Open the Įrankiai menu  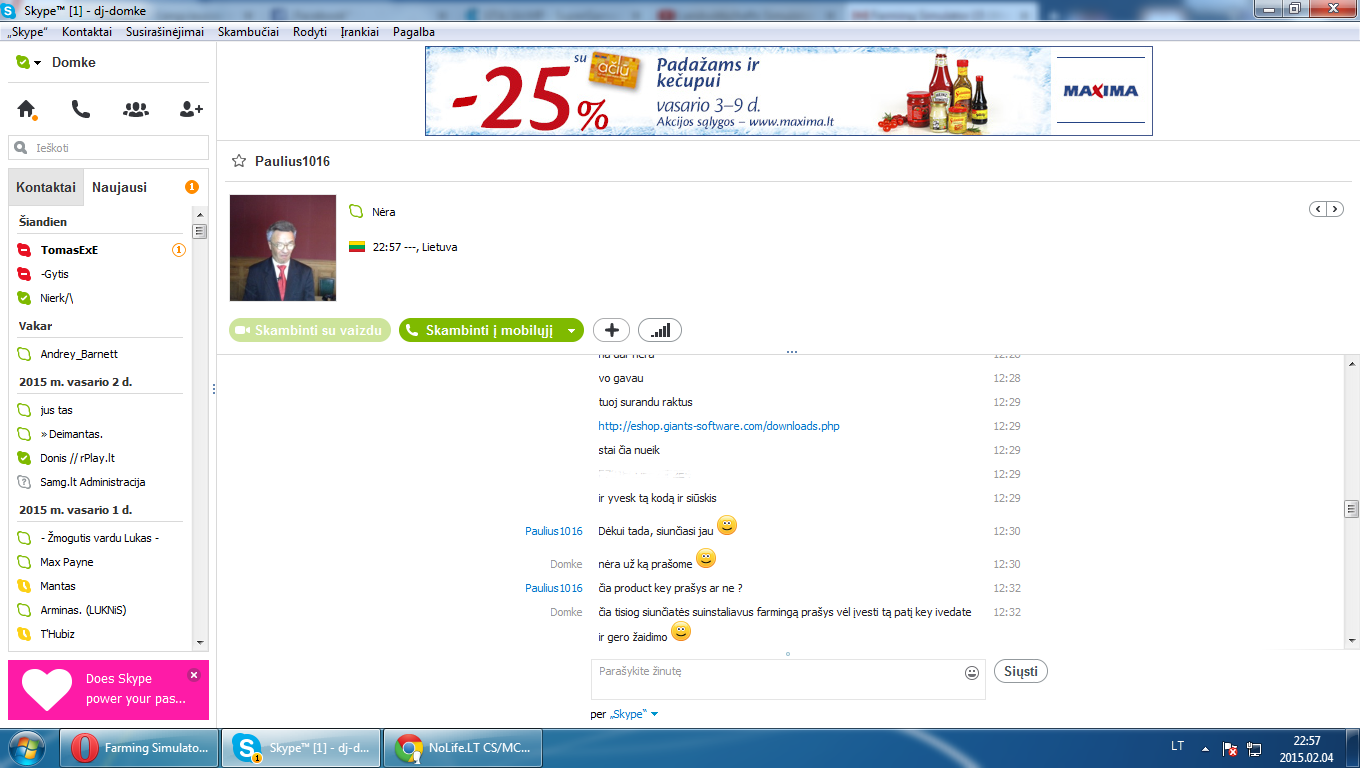pos(360,32)
